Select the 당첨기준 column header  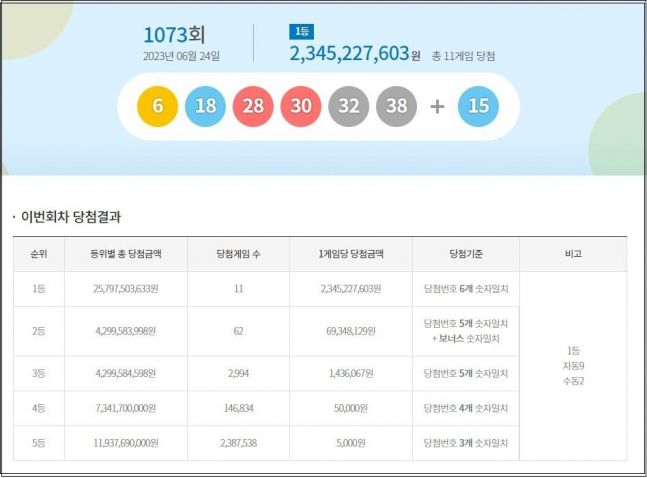(466, 254)
